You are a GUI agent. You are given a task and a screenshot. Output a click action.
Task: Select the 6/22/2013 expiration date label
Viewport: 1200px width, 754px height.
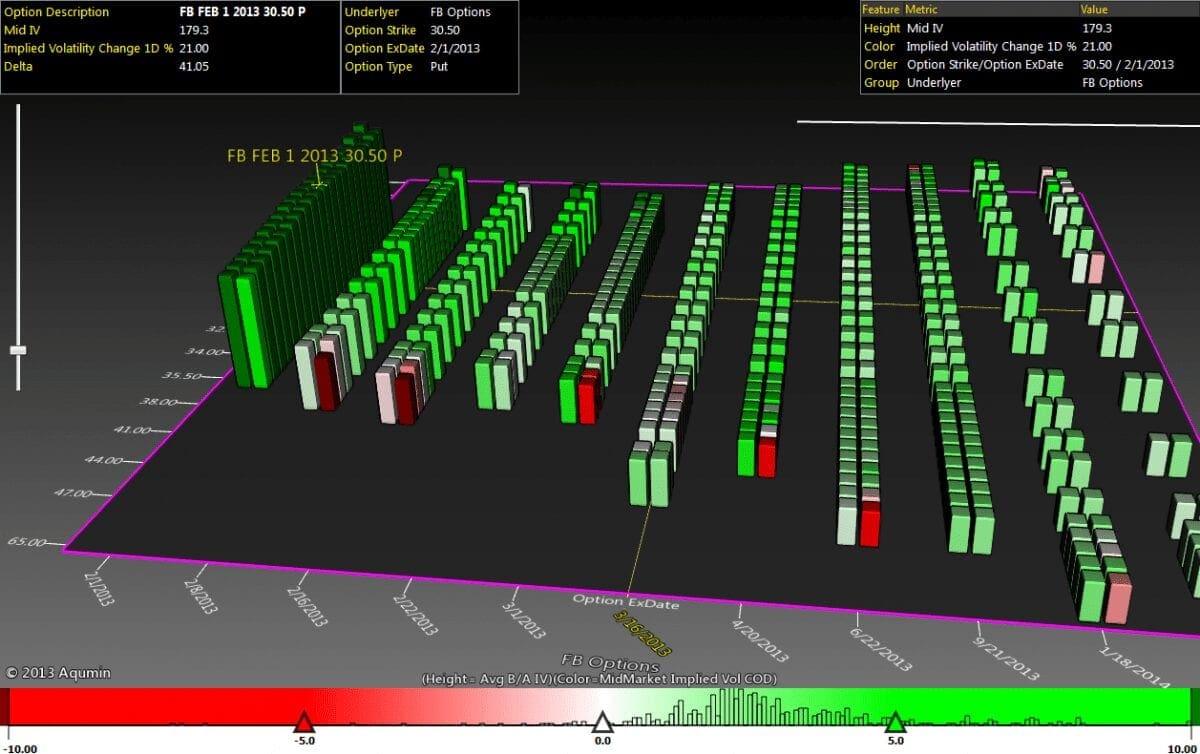(x=881, y=646)
